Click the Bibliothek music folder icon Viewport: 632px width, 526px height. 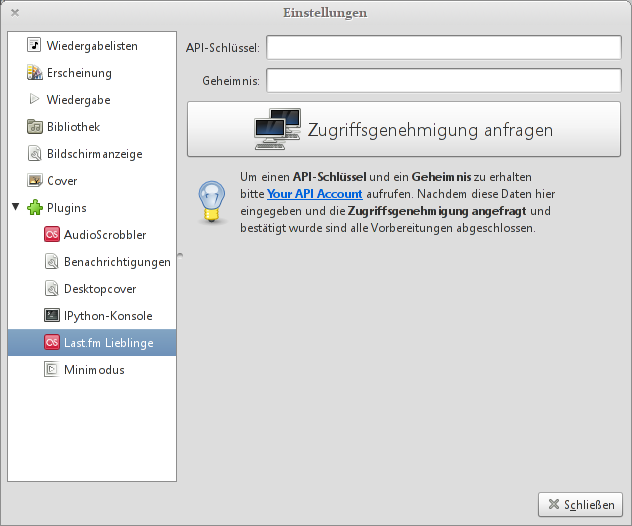(x=35, y=127)
